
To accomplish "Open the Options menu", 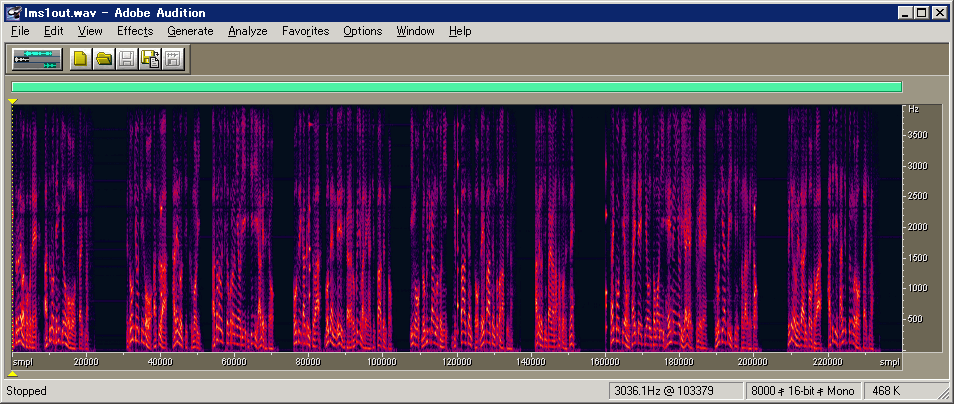I will point(363,31).
